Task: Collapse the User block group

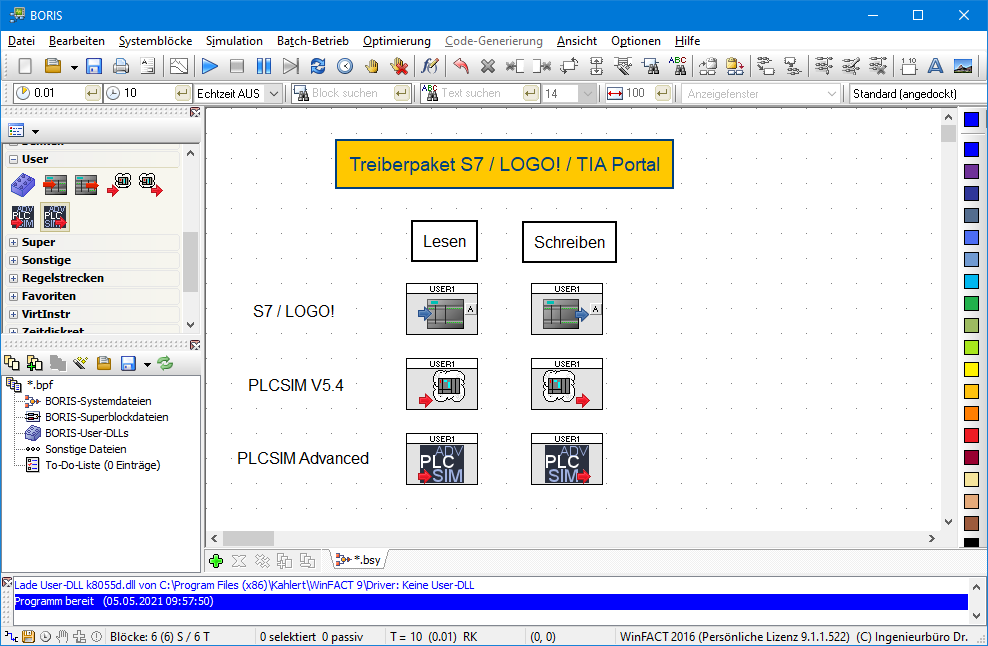Action: [x=13, y=159]
